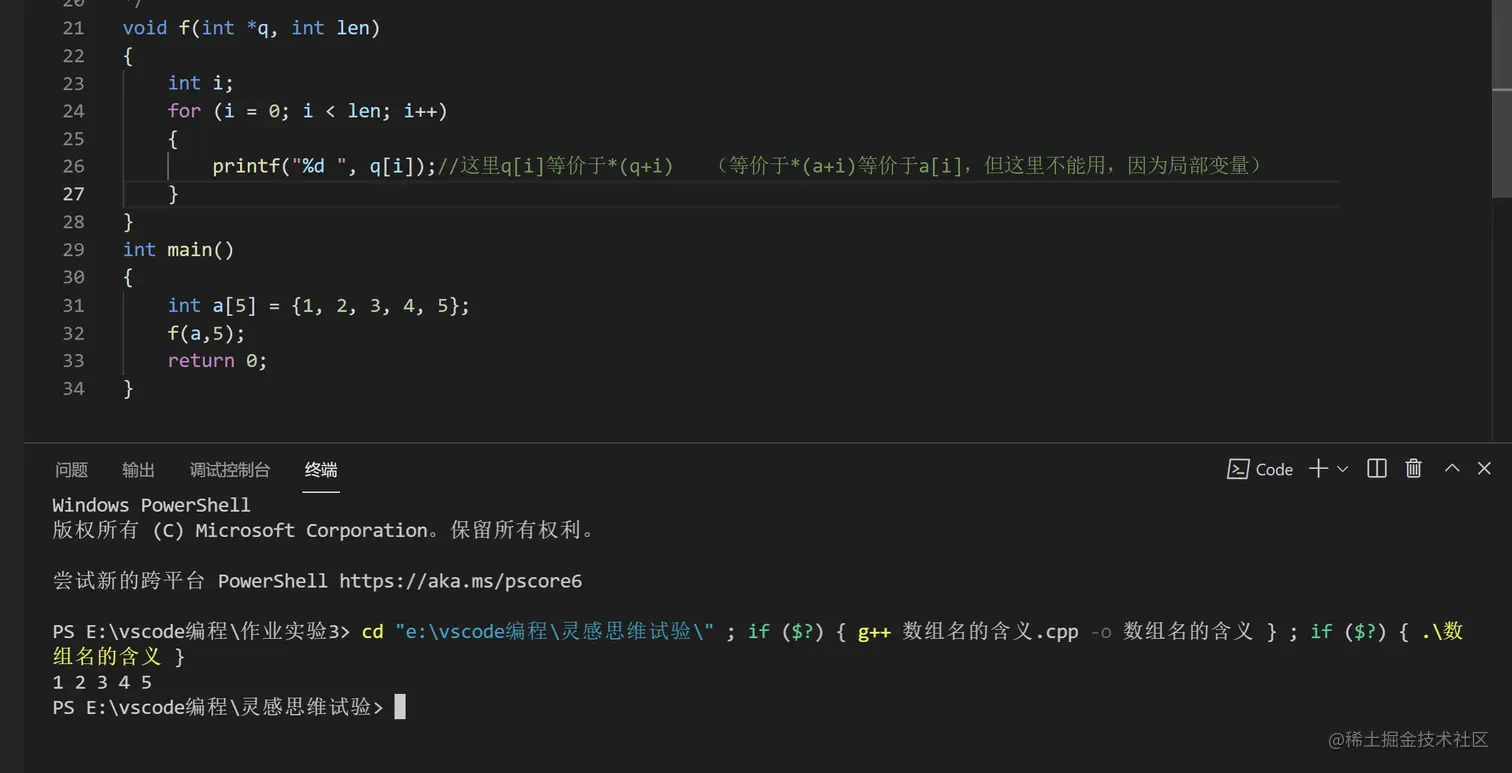
Task: Focus the terminal prompt input cursor
Action: pyautogui.click(x=400, y=707)
